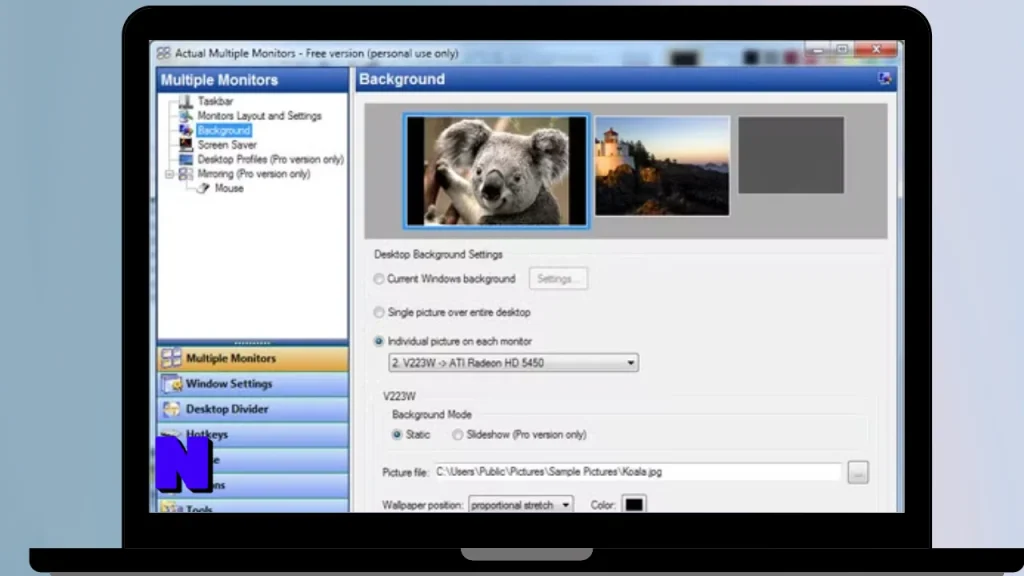Click the Multiple Monitors section icon

(x=171, y=358)
